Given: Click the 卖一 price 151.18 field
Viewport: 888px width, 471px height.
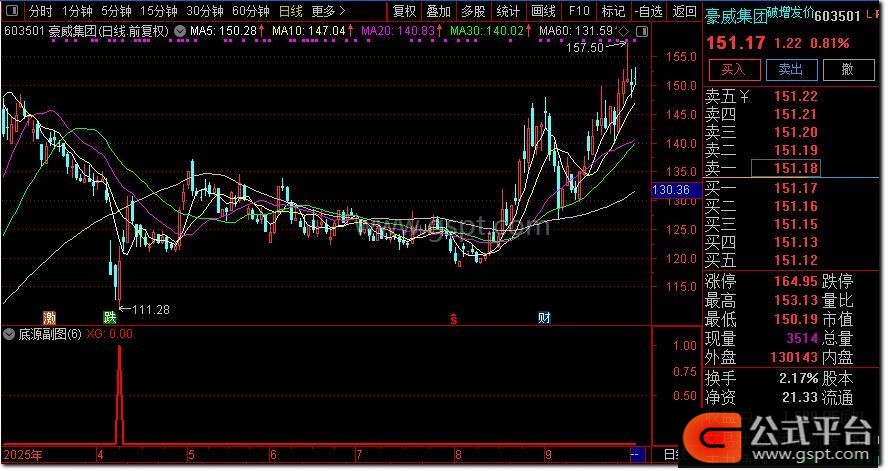Looking at the screenshot, I should click(784, 168).
